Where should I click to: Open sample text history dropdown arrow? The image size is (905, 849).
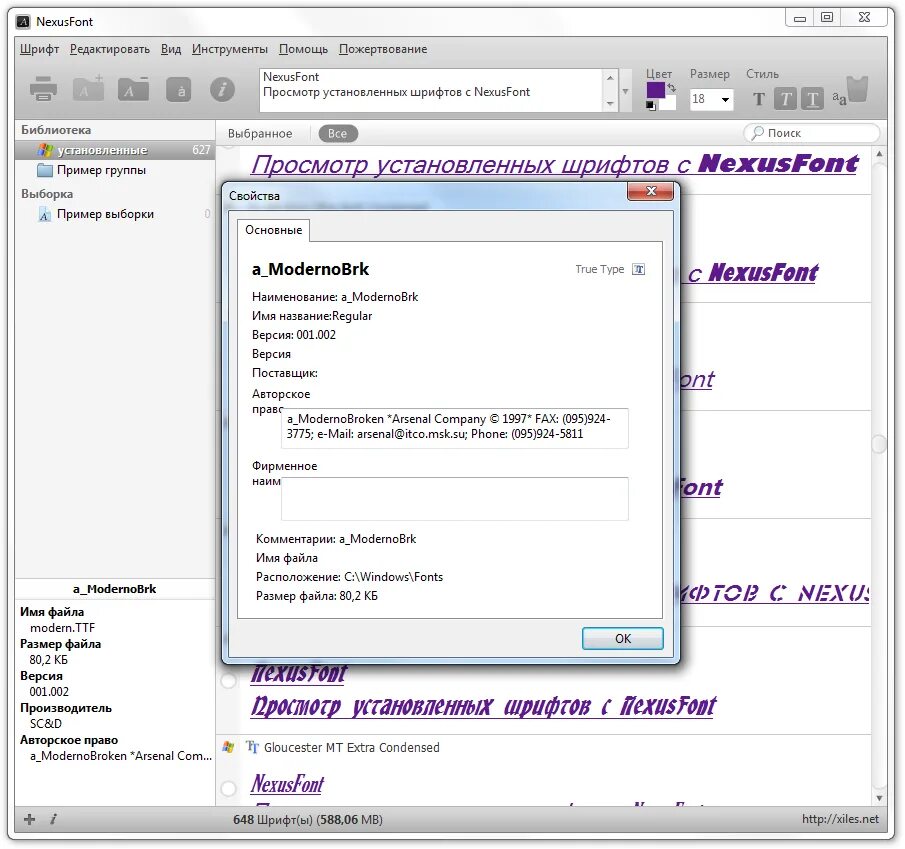tap(625, 91)
